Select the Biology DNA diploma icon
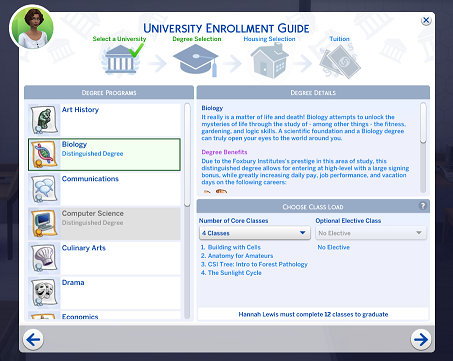 (x=44, y=154)
